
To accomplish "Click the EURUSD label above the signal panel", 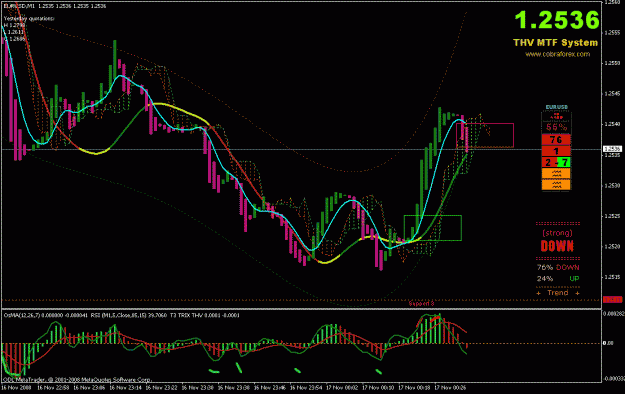I will pos(556,107).
